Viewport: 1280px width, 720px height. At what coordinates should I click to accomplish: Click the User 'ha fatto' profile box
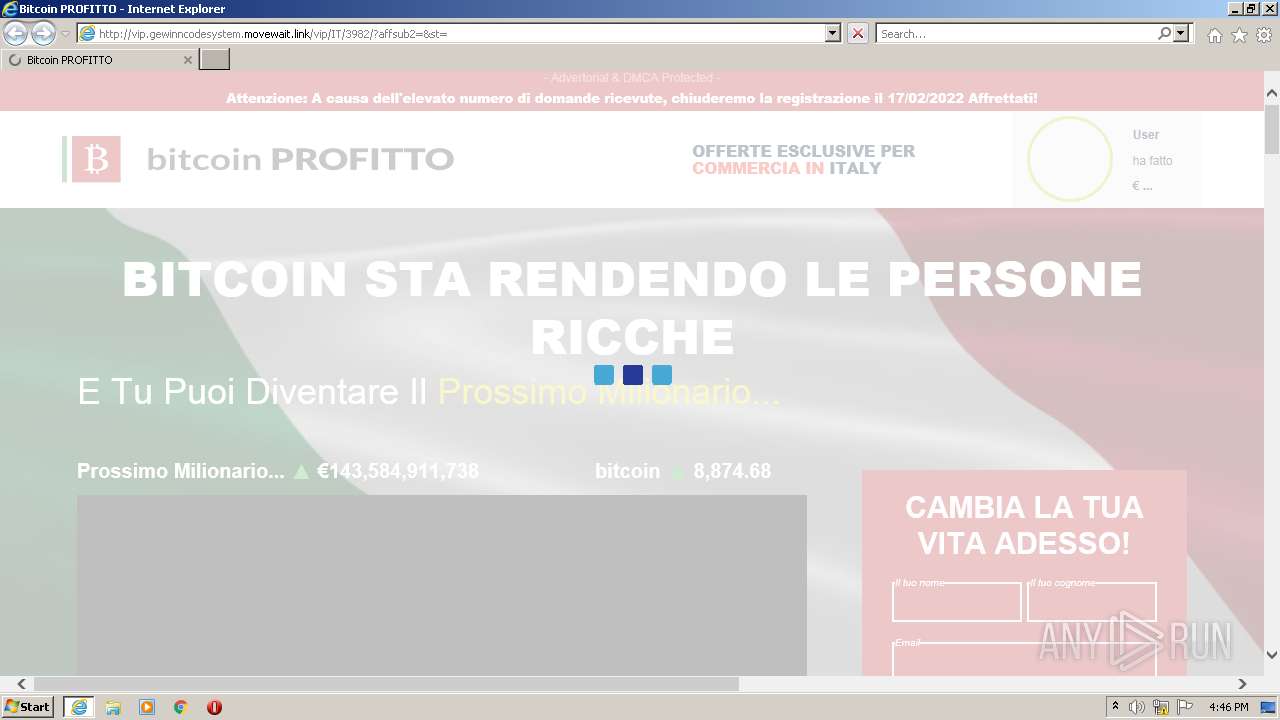(x=1107, y=159)
